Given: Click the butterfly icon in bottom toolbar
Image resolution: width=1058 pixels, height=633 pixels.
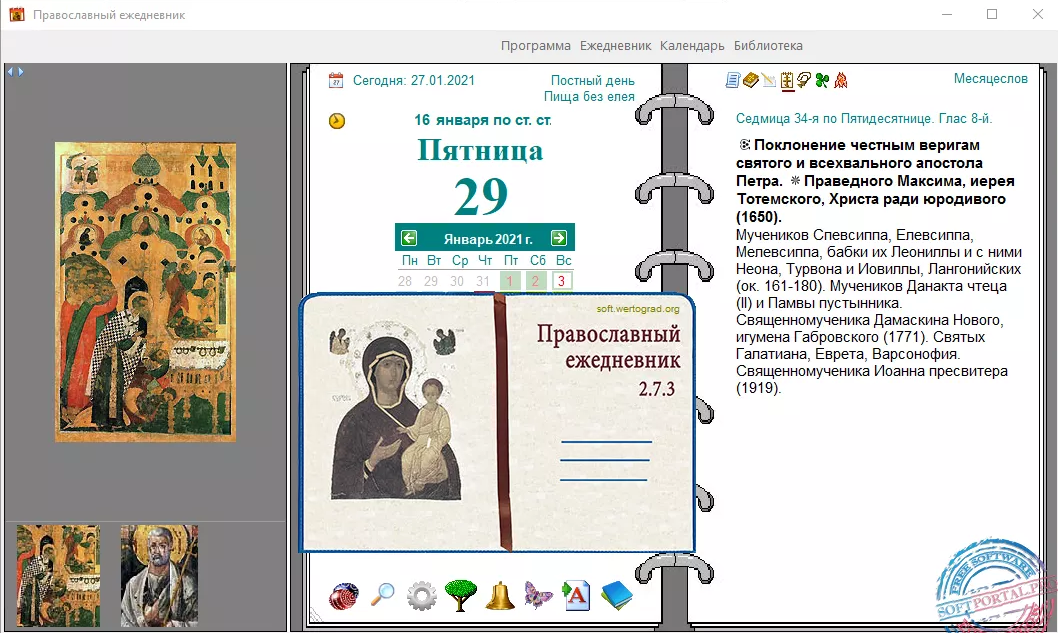Looking at the screenshot, I should (x=539, y=596).
